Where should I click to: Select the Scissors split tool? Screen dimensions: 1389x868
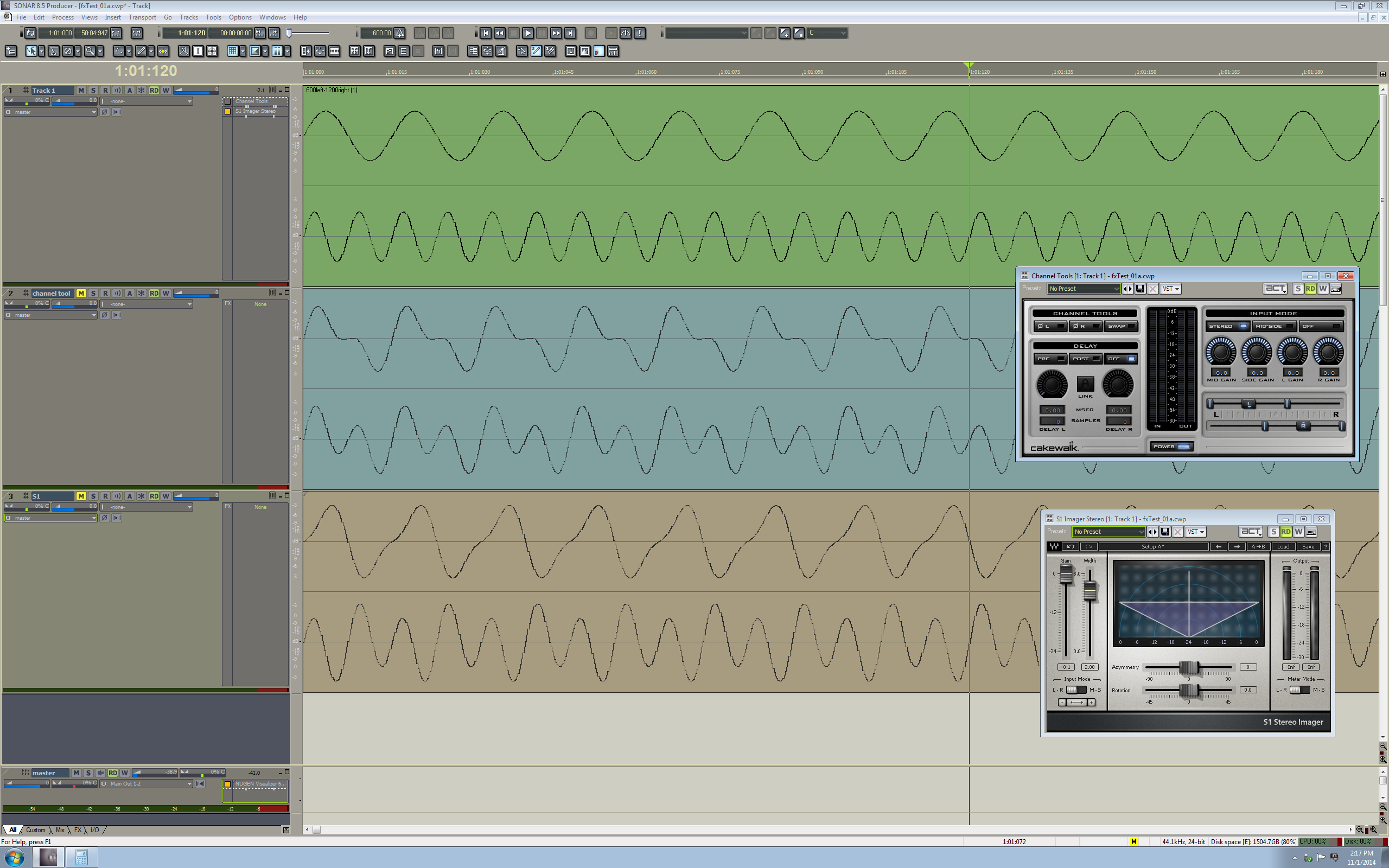pyautogui.click(x=53, y=52)
